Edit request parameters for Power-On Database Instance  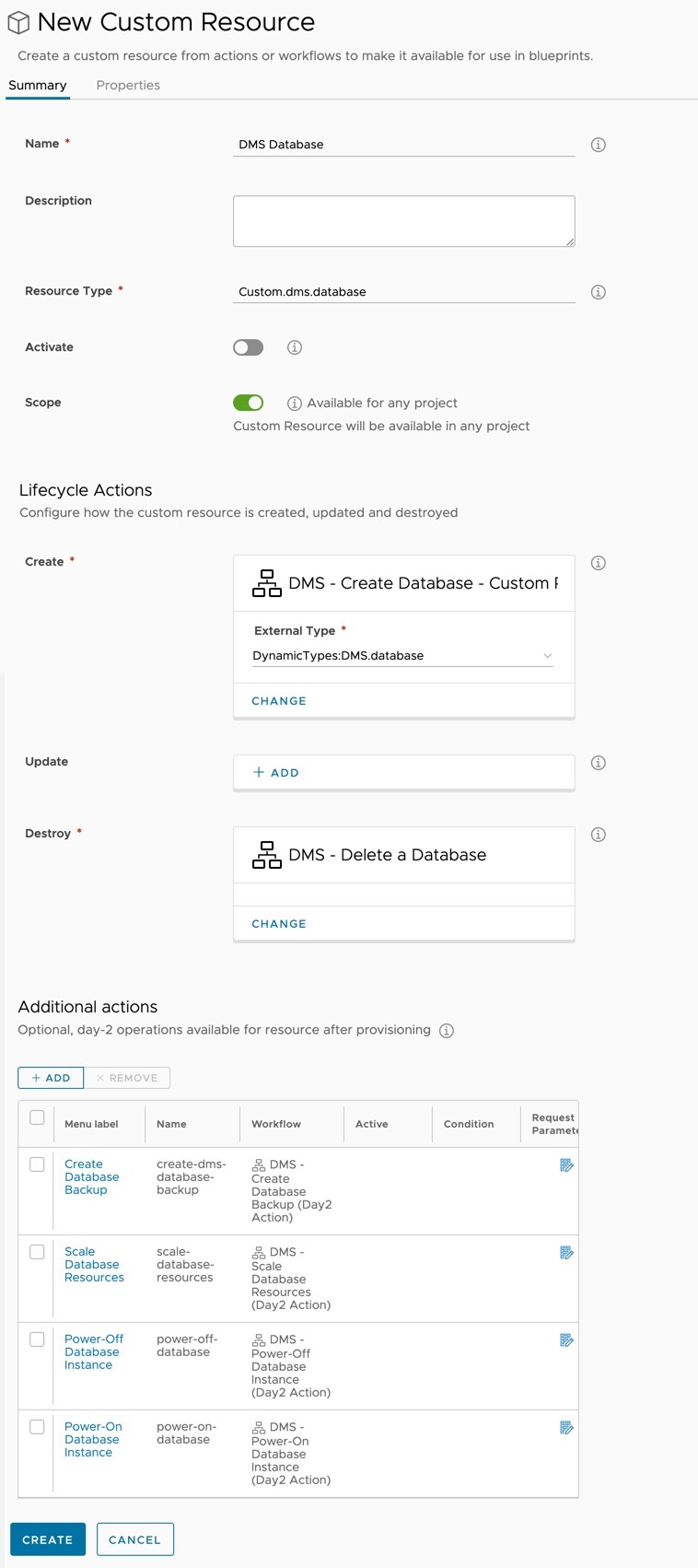(x=566, y=1428)
